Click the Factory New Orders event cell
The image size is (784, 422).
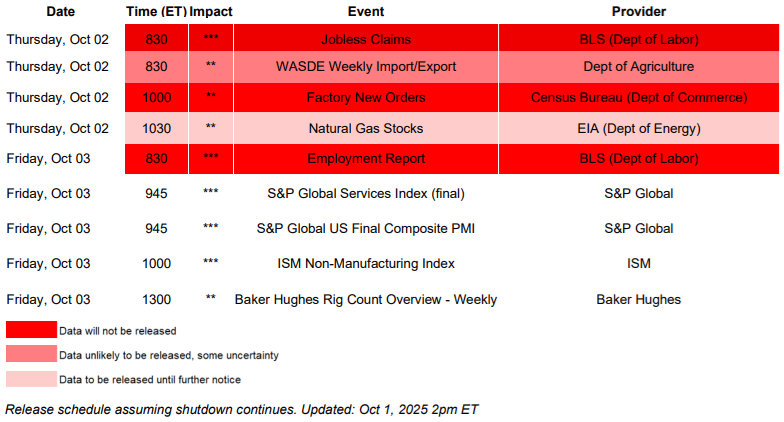pos(365,98)
